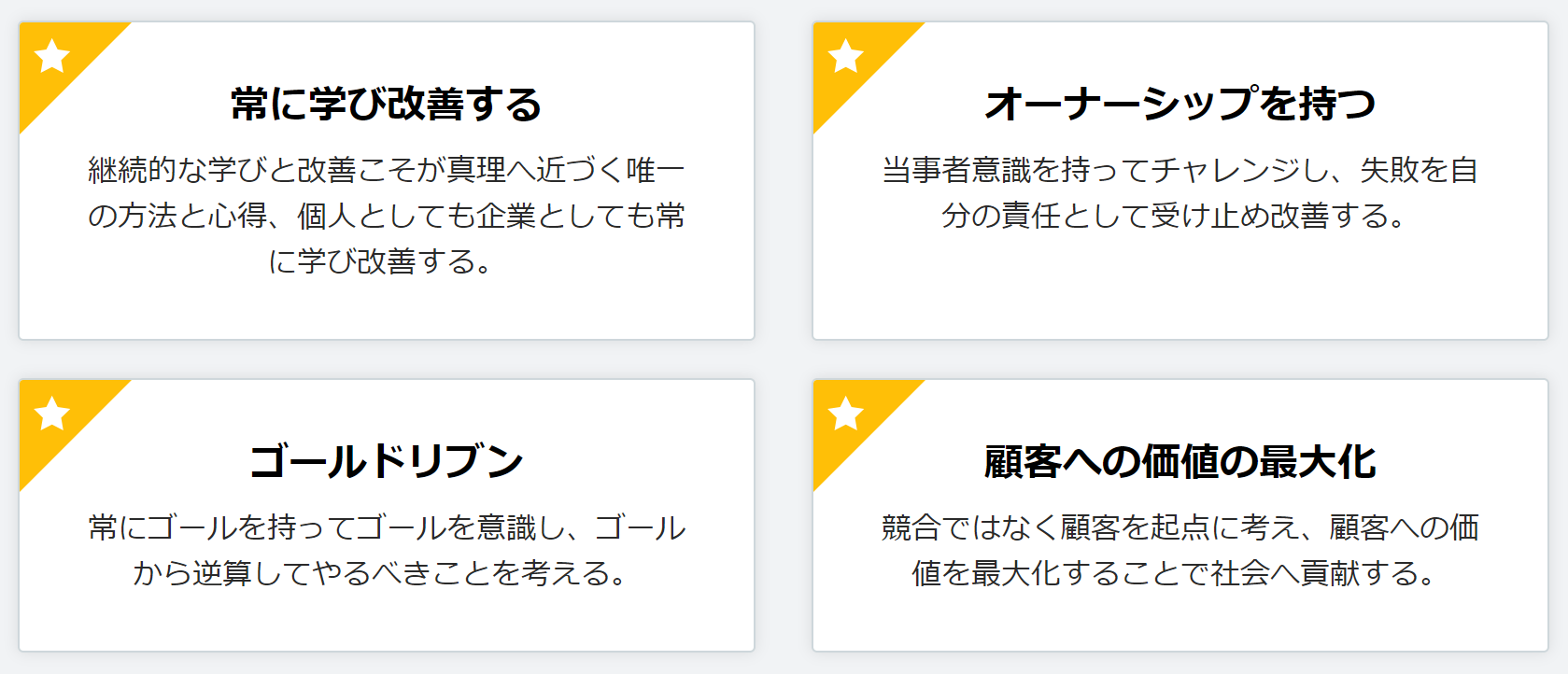Open the 'ゴールドリブン' heading
The width and height of the screenshot is (1568, 674).
coord(387,461)
